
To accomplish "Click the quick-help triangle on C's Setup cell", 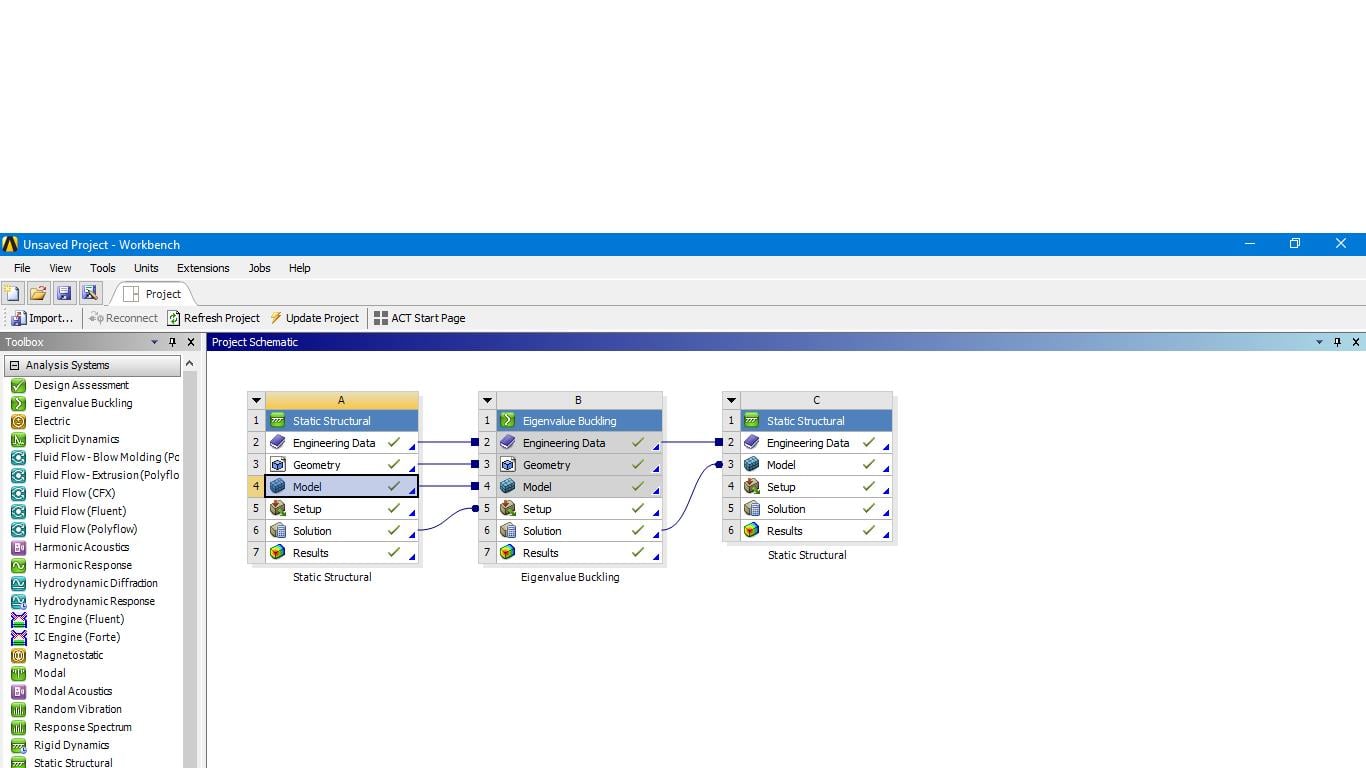I will 886,491.
